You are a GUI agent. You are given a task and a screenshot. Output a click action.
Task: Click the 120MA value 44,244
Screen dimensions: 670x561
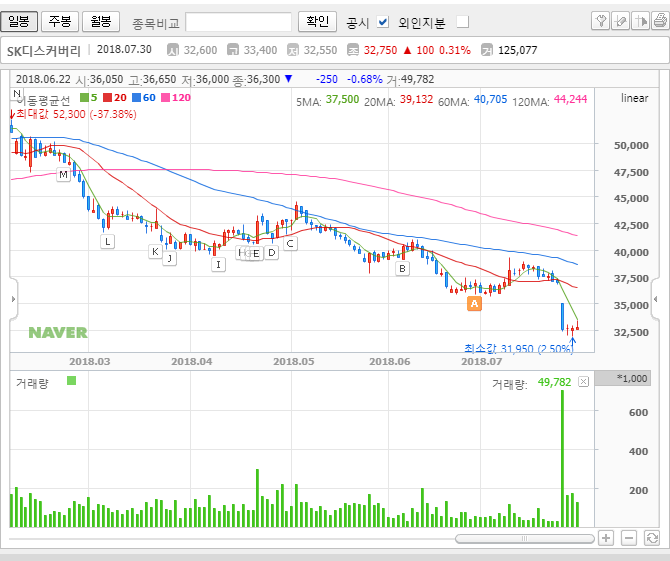point(570,100)
